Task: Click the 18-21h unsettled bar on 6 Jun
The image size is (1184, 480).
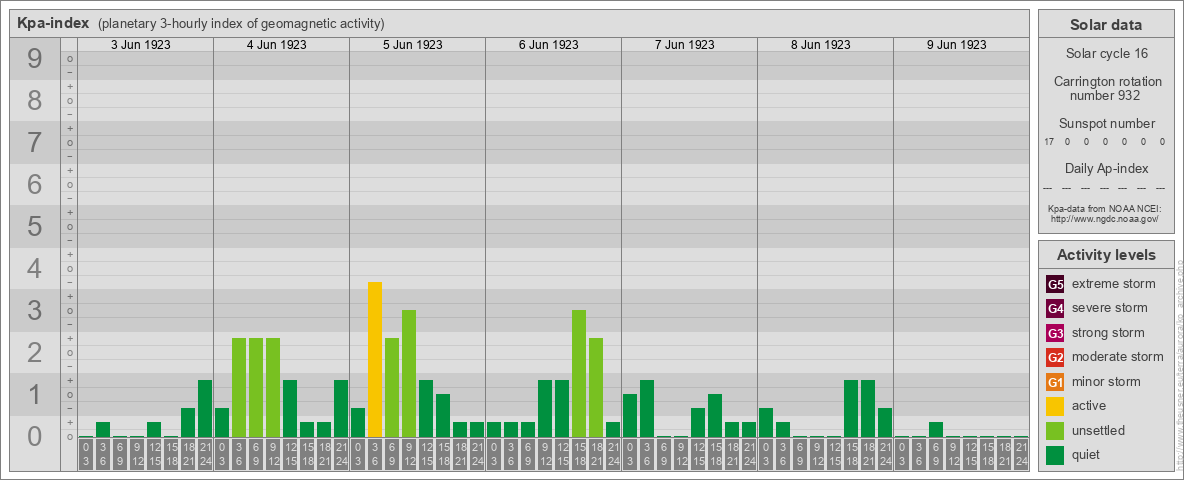Action: point(596,387)
